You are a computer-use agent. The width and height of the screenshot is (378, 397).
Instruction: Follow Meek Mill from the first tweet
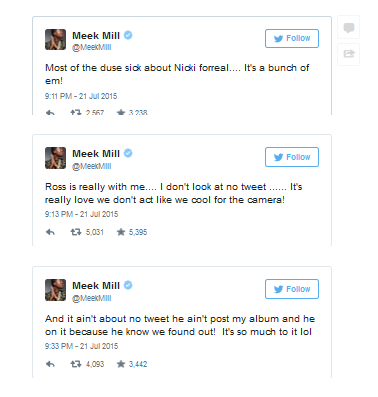292,38
